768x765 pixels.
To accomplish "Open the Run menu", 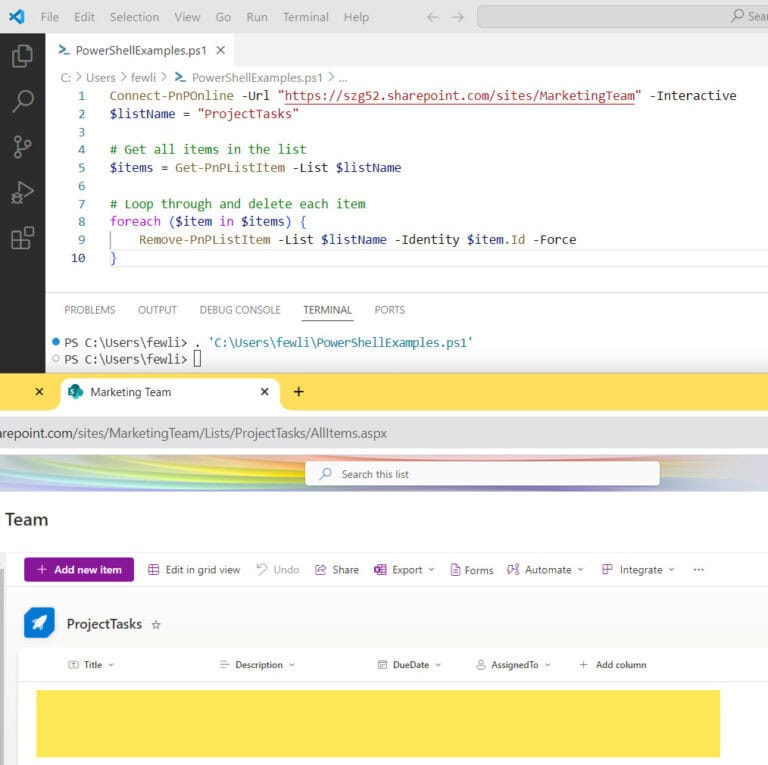I will [x=257, y=17].
